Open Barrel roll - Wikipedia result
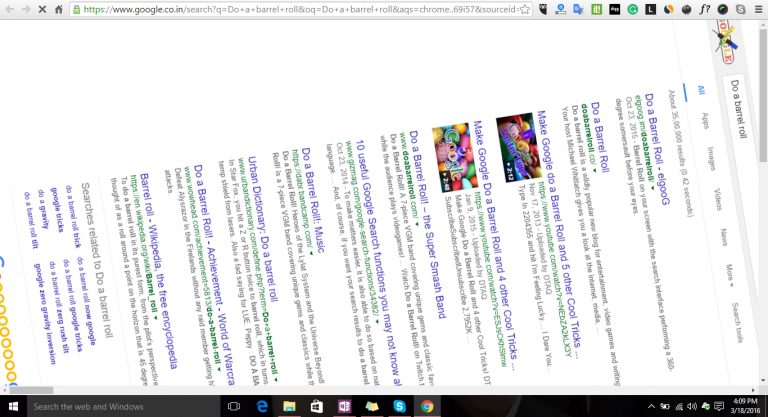The width and height of the screenshot is (768, 417). click(x=158, y=271)
